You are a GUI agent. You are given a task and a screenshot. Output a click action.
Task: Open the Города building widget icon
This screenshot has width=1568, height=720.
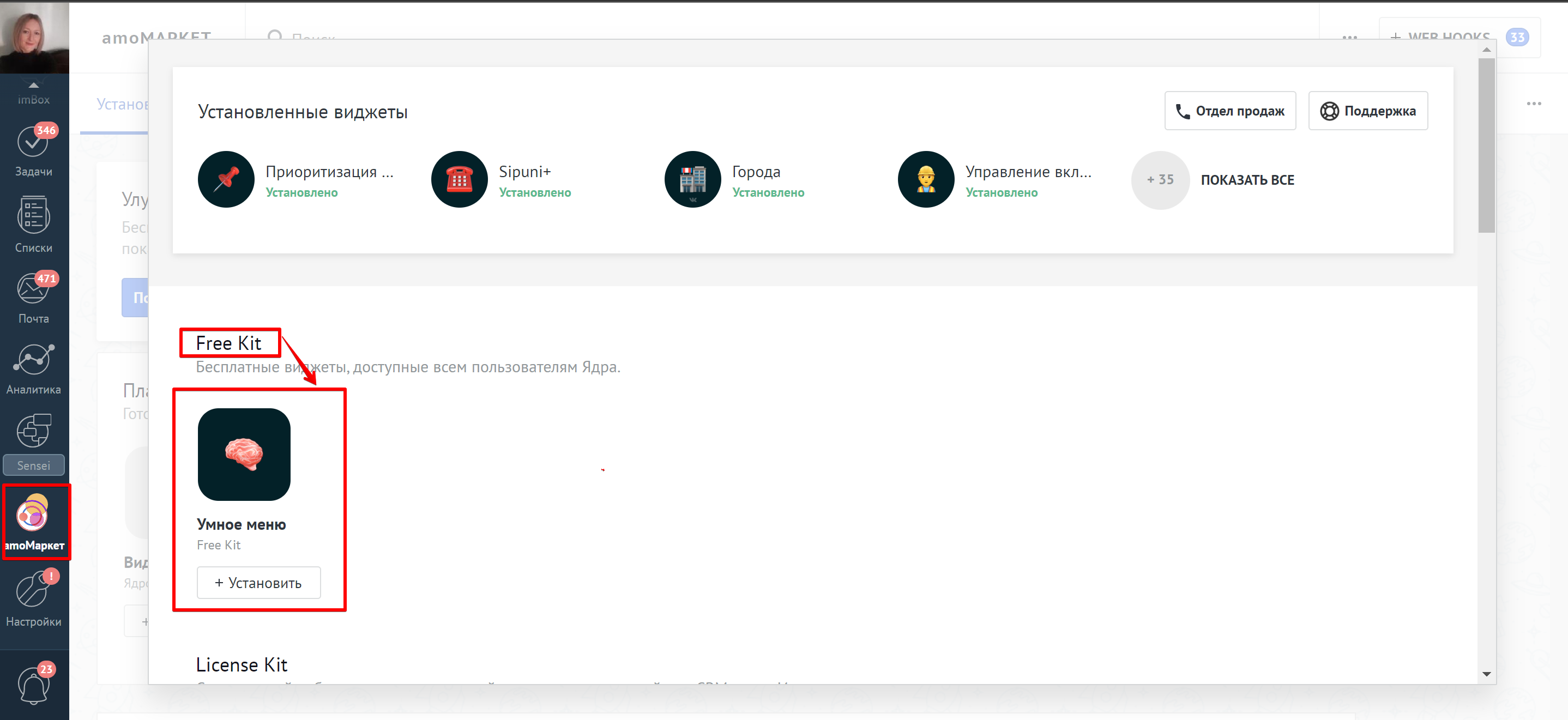click(x=692, y=179)
